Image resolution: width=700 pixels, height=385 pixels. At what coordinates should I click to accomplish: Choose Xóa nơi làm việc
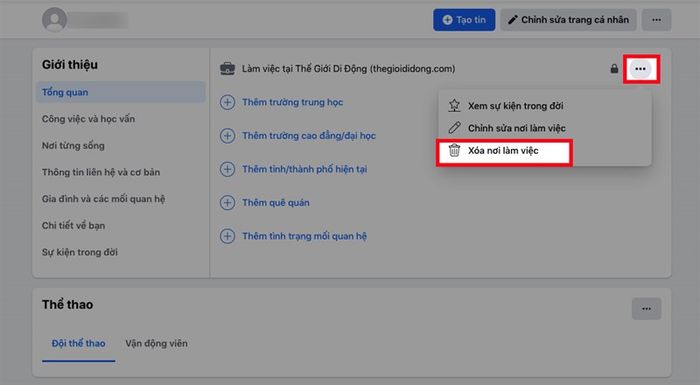click(x=503, y=151)
